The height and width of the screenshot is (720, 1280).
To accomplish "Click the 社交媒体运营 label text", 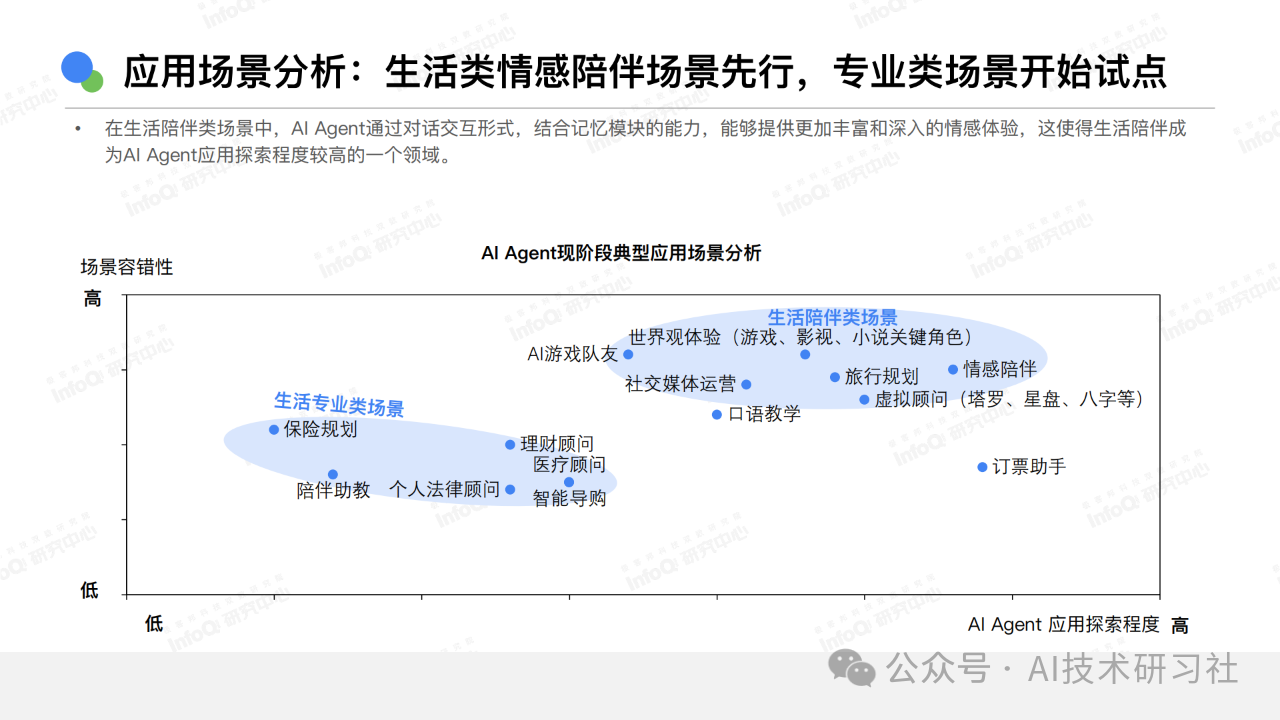I will pos(680,384).
